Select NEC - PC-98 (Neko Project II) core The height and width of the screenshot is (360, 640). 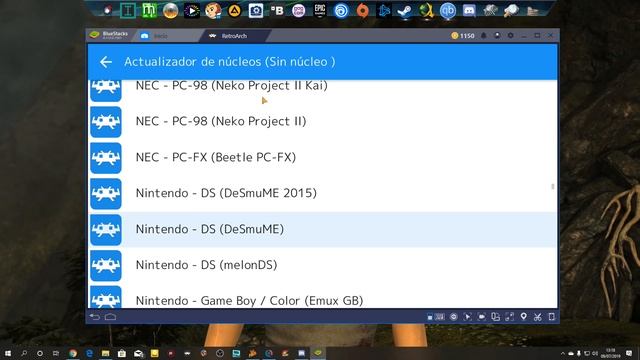(322, 122)
